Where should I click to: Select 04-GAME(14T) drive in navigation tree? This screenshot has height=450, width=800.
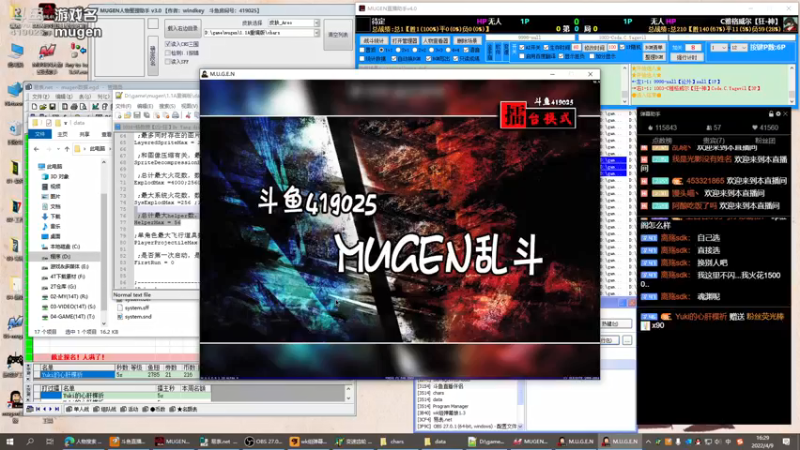(x=69, y=316)
